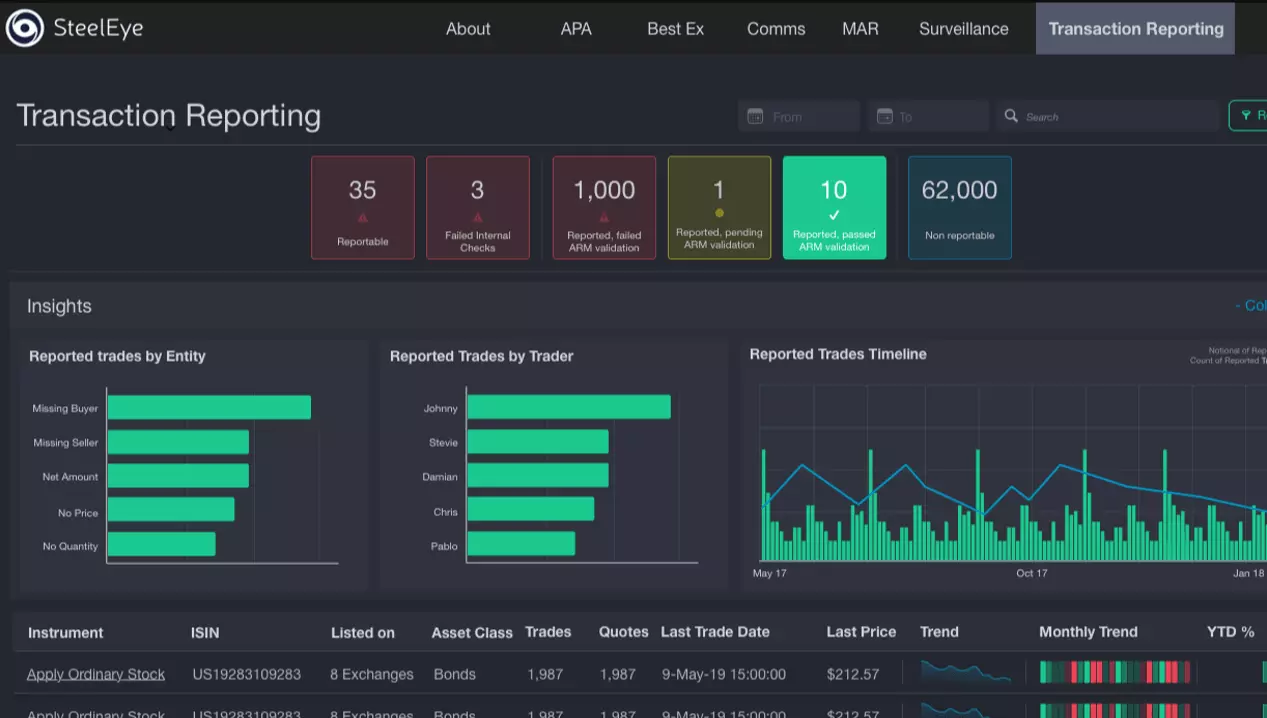This screenshot has width=1267, height=718.
Task: Select the Failed Internal Checks card
Action: [477, 207]
